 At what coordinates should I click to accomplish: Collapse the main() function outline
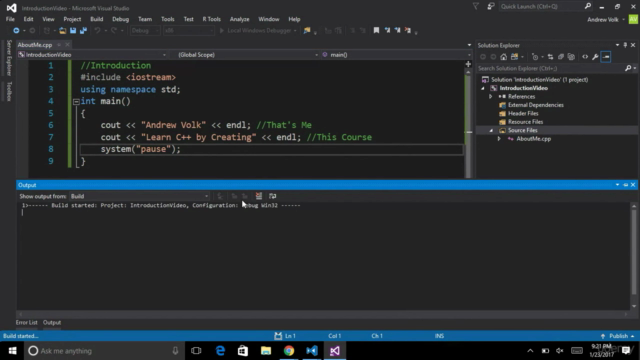click(76, 102)
